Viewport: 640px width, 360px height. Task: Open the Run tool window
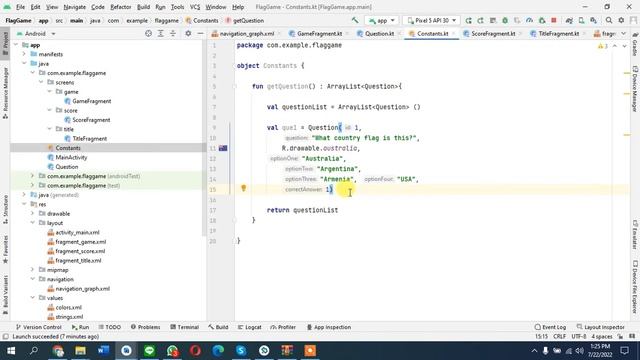tap(80, 327)
